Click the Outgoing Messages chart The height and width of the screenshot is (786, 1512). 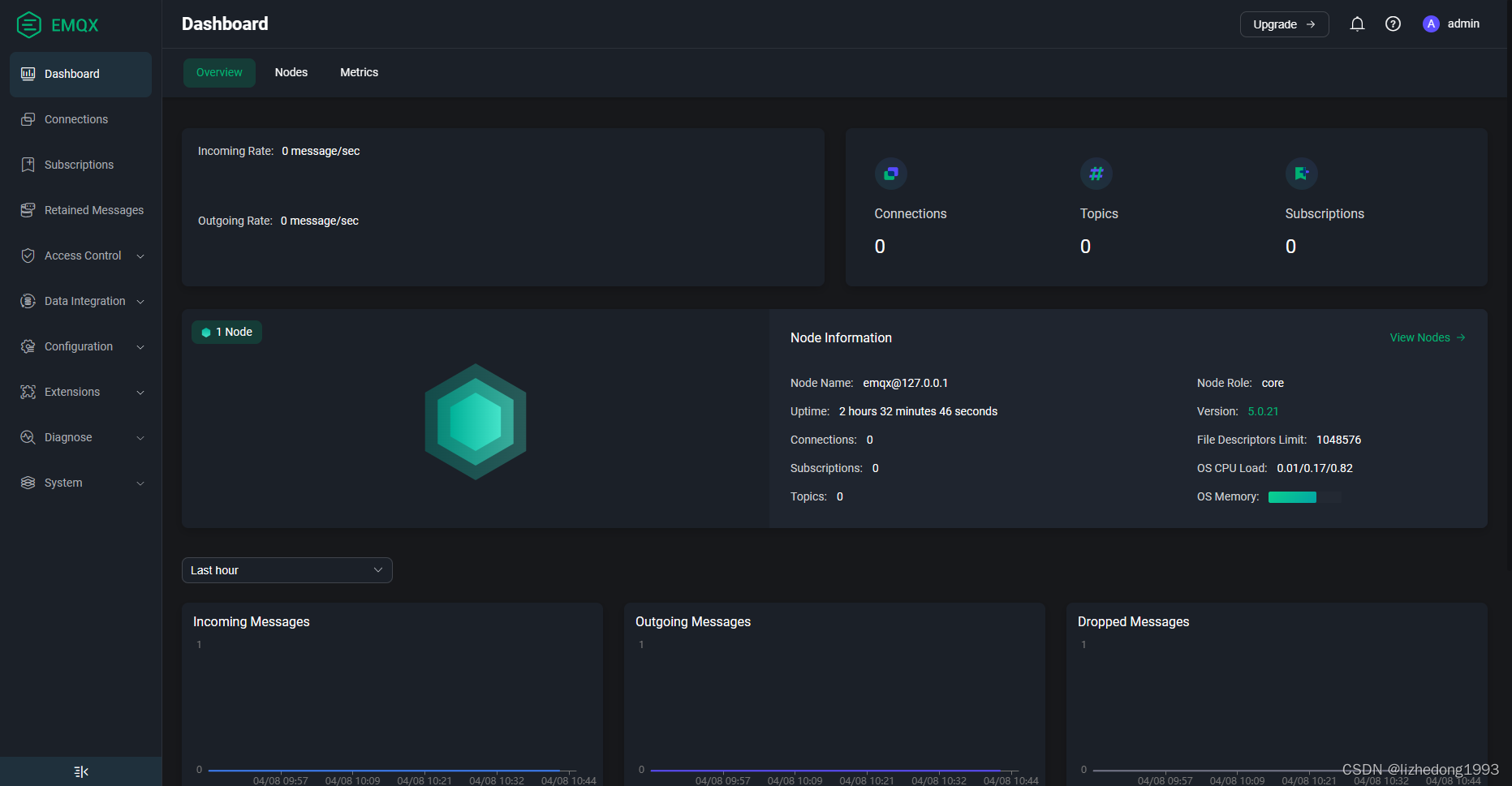(834, 694)
